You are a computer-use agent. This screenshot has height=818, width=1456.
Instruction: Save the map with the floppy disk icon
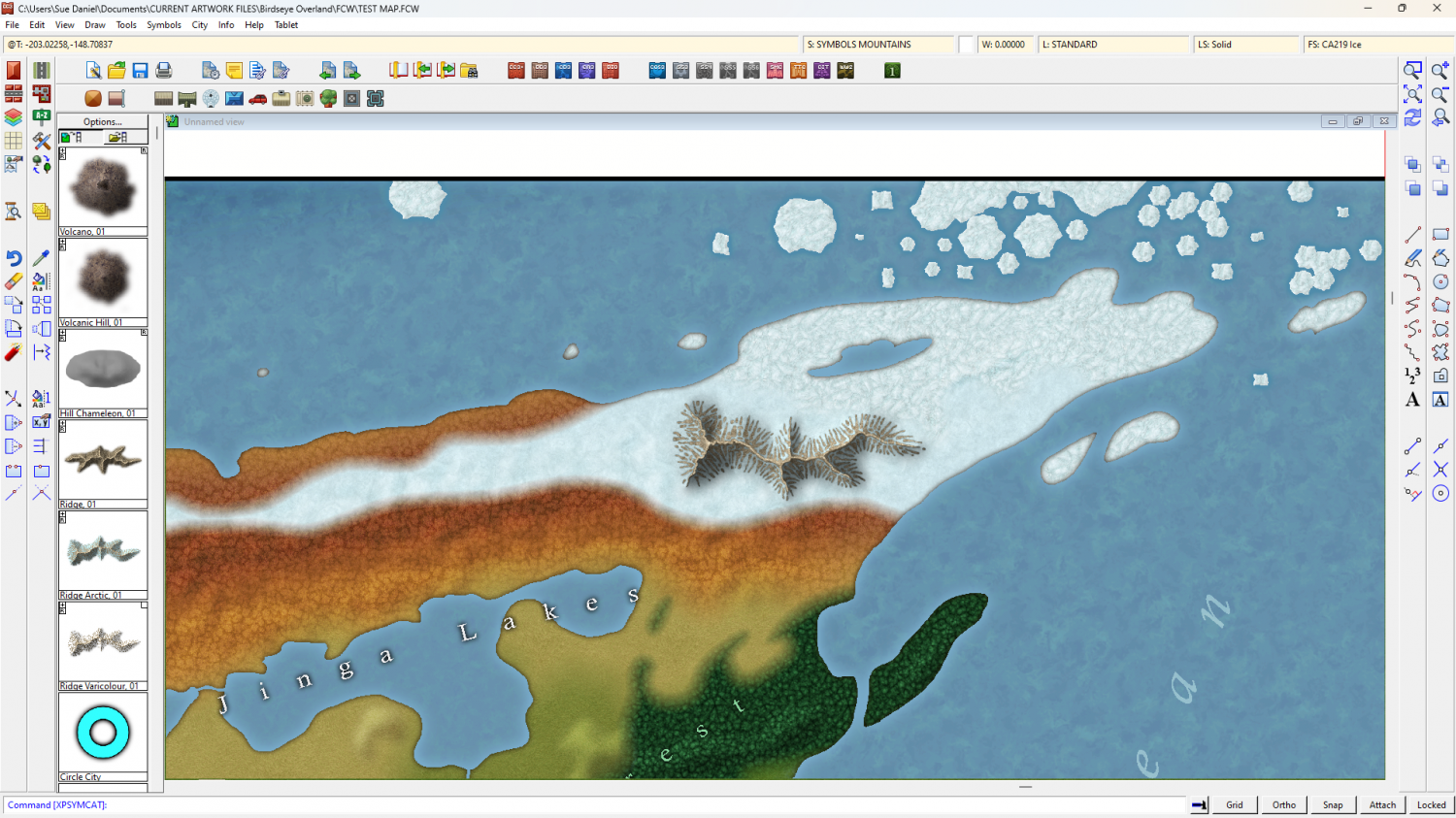point(140,70)
